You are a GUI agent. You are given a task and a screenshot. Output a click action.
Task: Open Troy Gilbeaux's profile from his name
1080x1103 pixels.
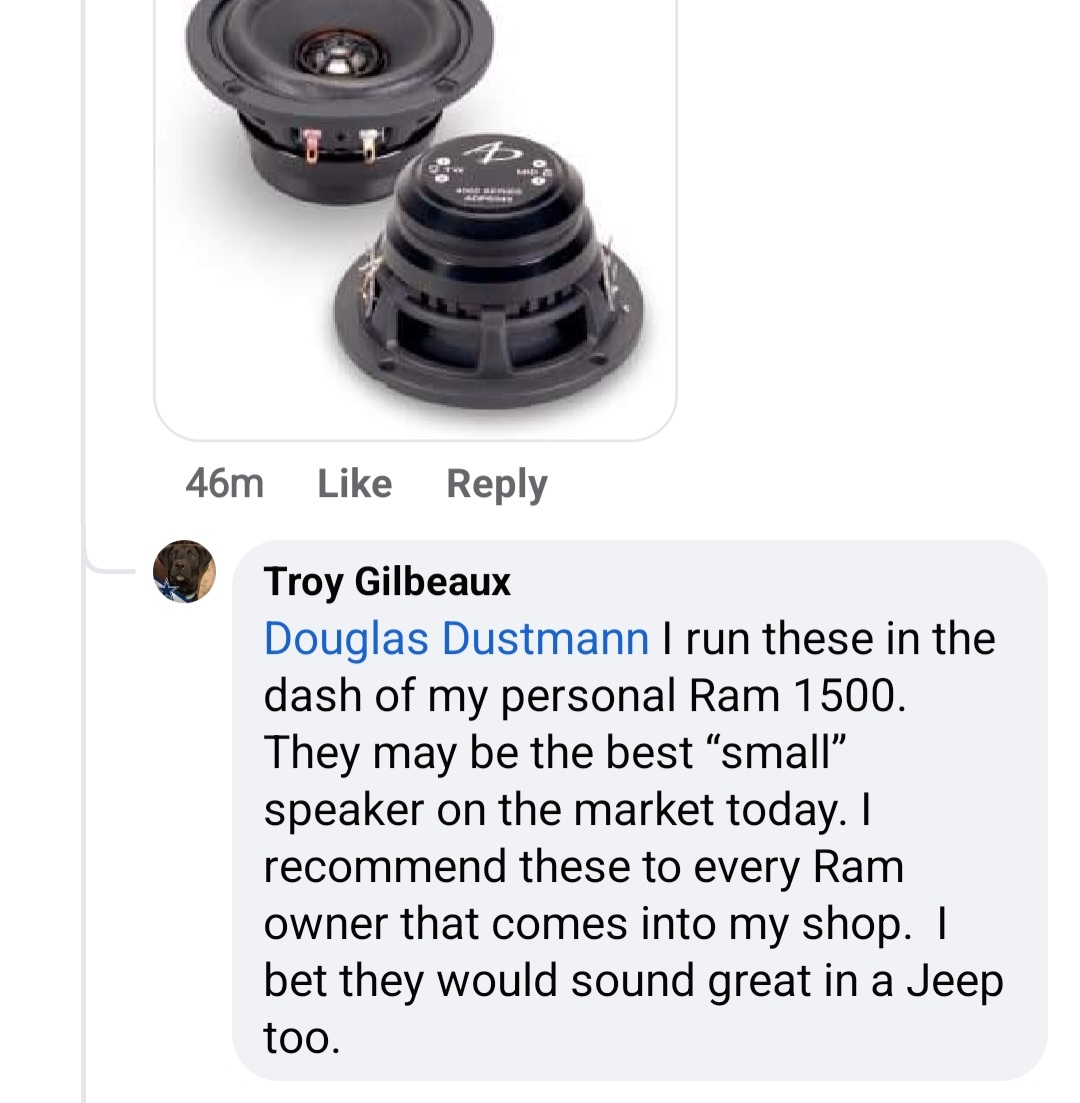tap(387, 581)
